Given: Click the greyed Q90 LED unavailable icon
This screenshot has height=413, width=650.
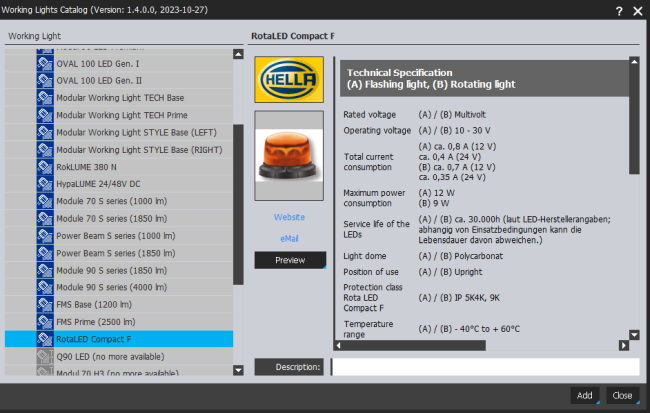Looking at the screenshot, I should tap(45, 357).
